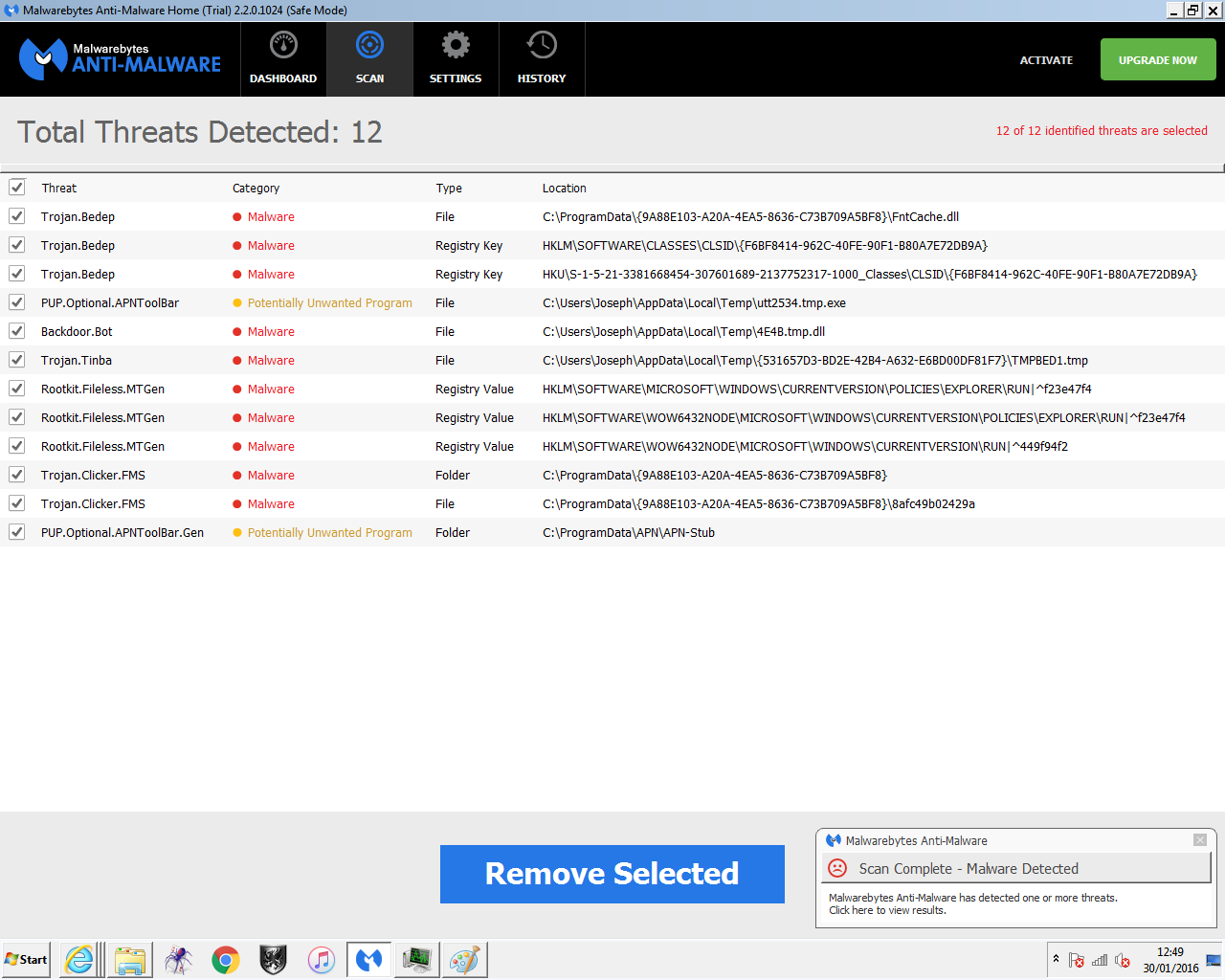Screen dimensions: 1225x980
Task: Click the Malwarebytes icon in notification title
Action: [x=834, y=840]
